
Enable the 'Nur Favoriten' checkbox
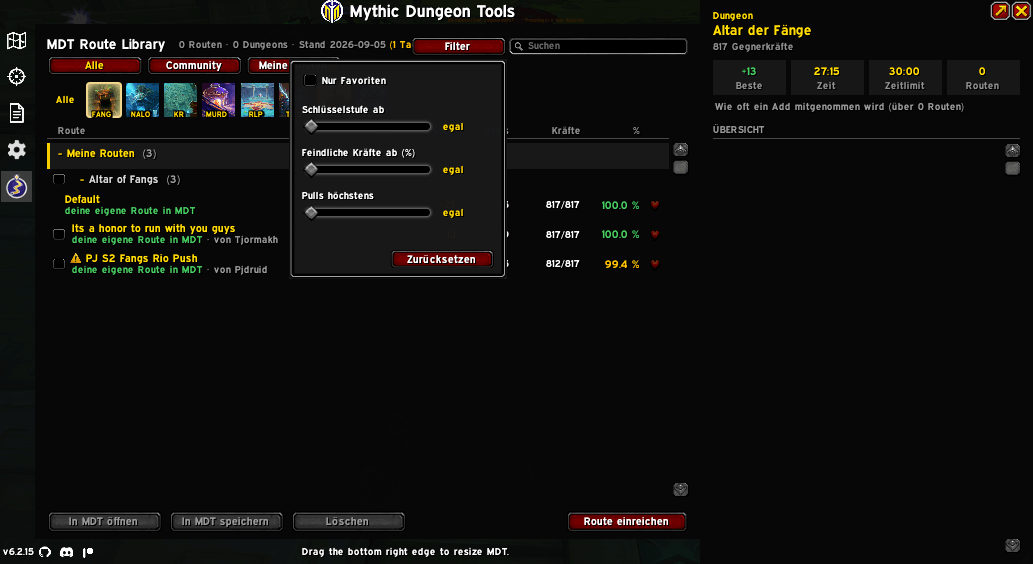pos(310,80)
